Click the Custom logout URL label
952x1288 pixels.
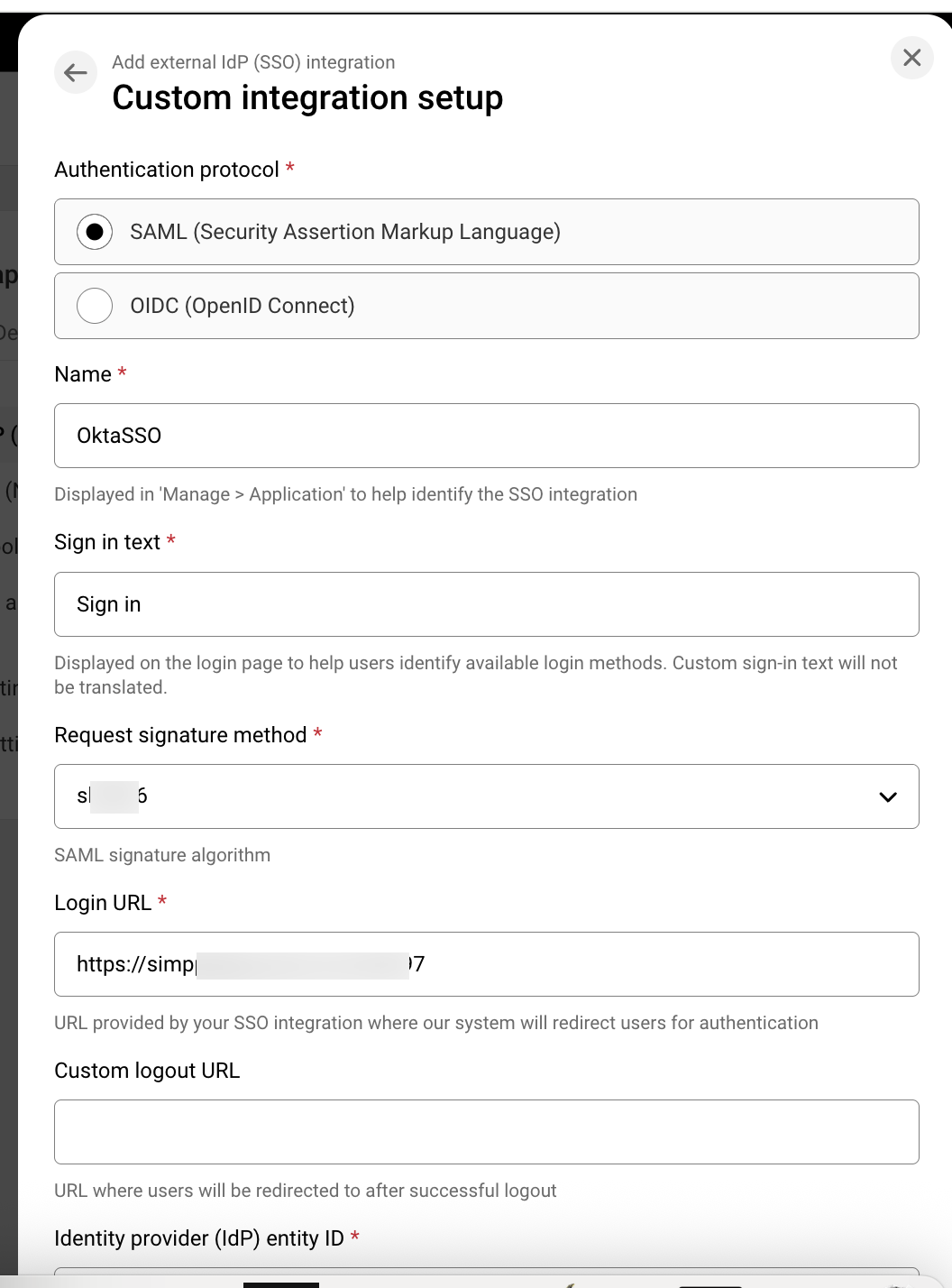(x=147, y=1071)
